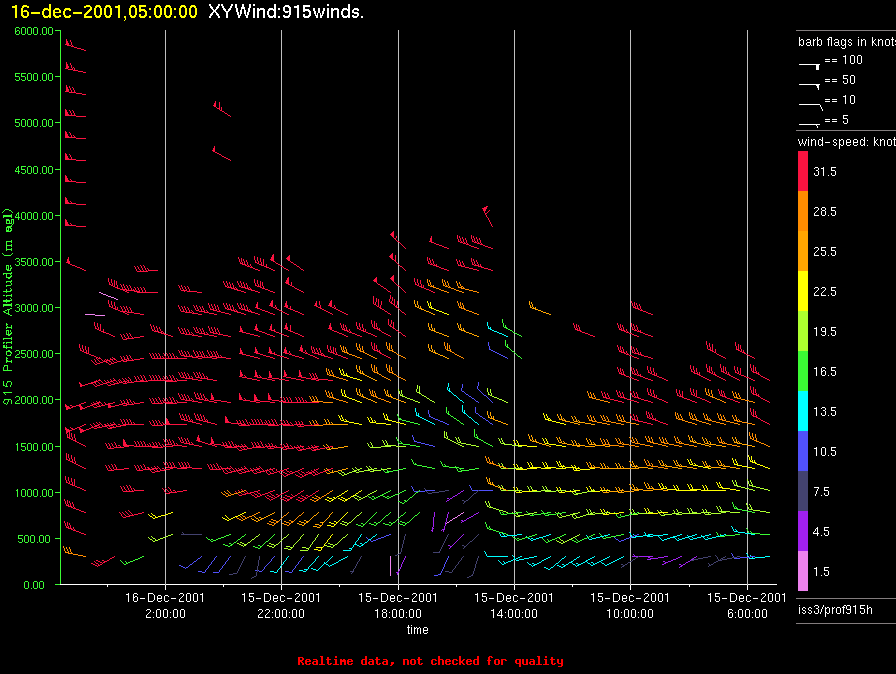Click the 6000.00 altitude tick label

click(x=34, y=31)
